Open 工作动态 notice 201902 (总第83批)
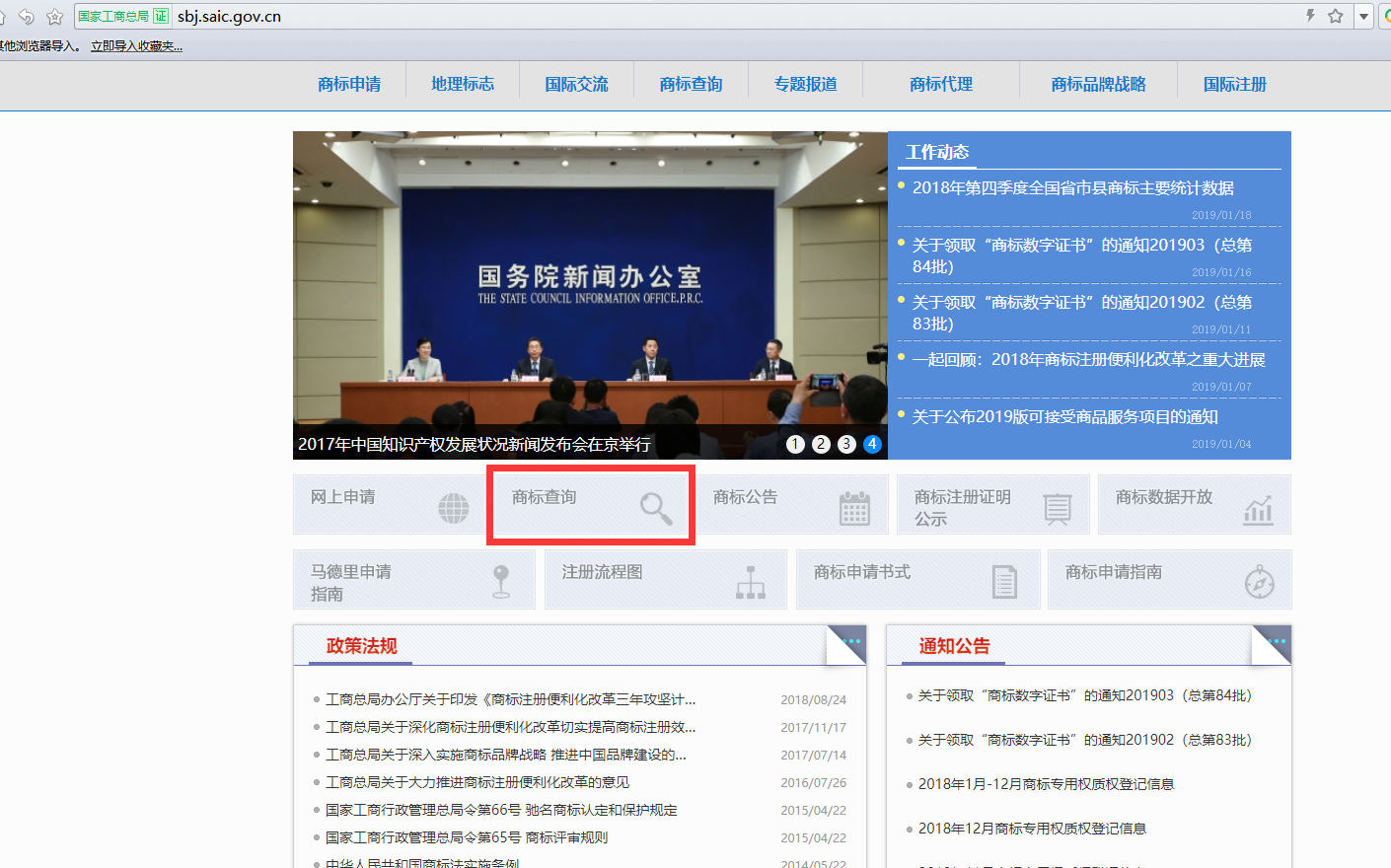 (x=1082, y=313)
